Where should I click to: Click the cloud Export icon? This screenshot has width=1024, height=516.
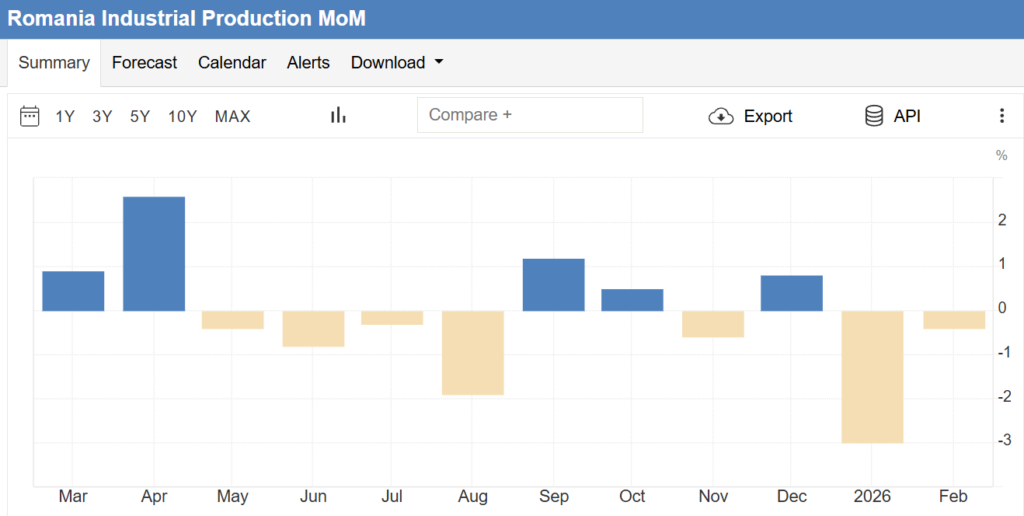coord(720,116)
